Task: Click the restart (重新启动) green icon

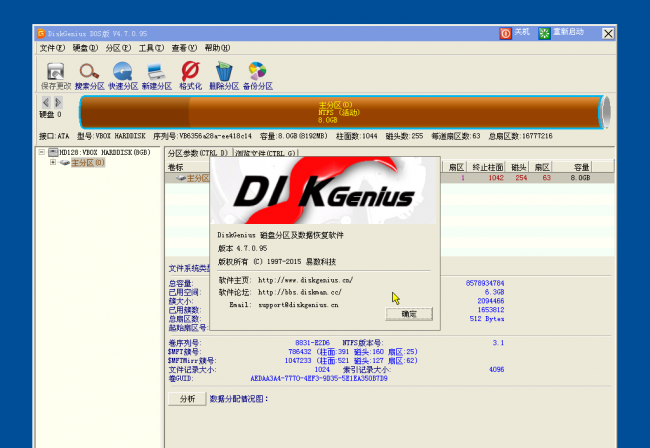Action: [544, 33]
